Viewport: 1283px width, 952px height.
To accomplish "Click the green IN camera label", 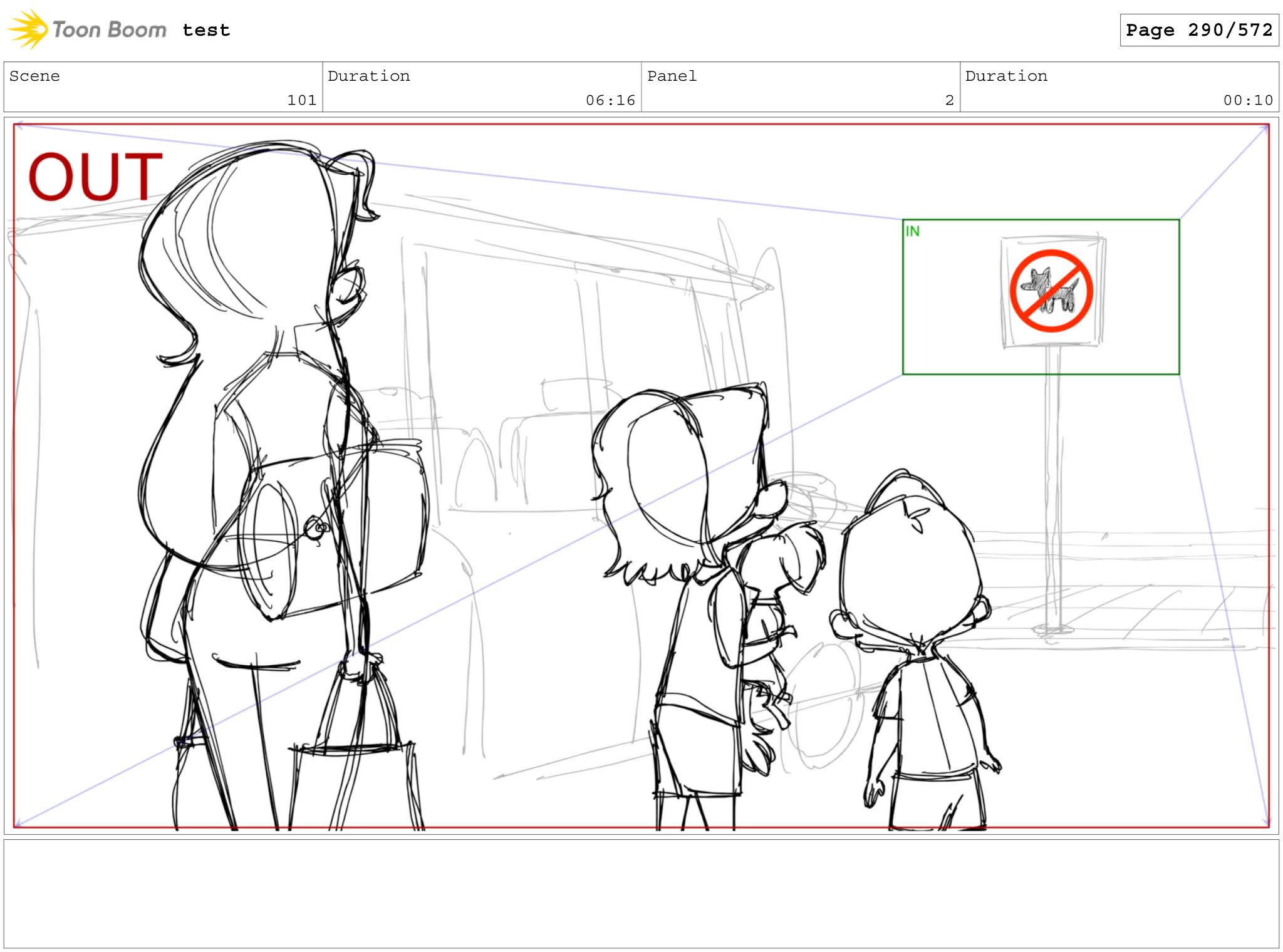I will tap(912, 231).
